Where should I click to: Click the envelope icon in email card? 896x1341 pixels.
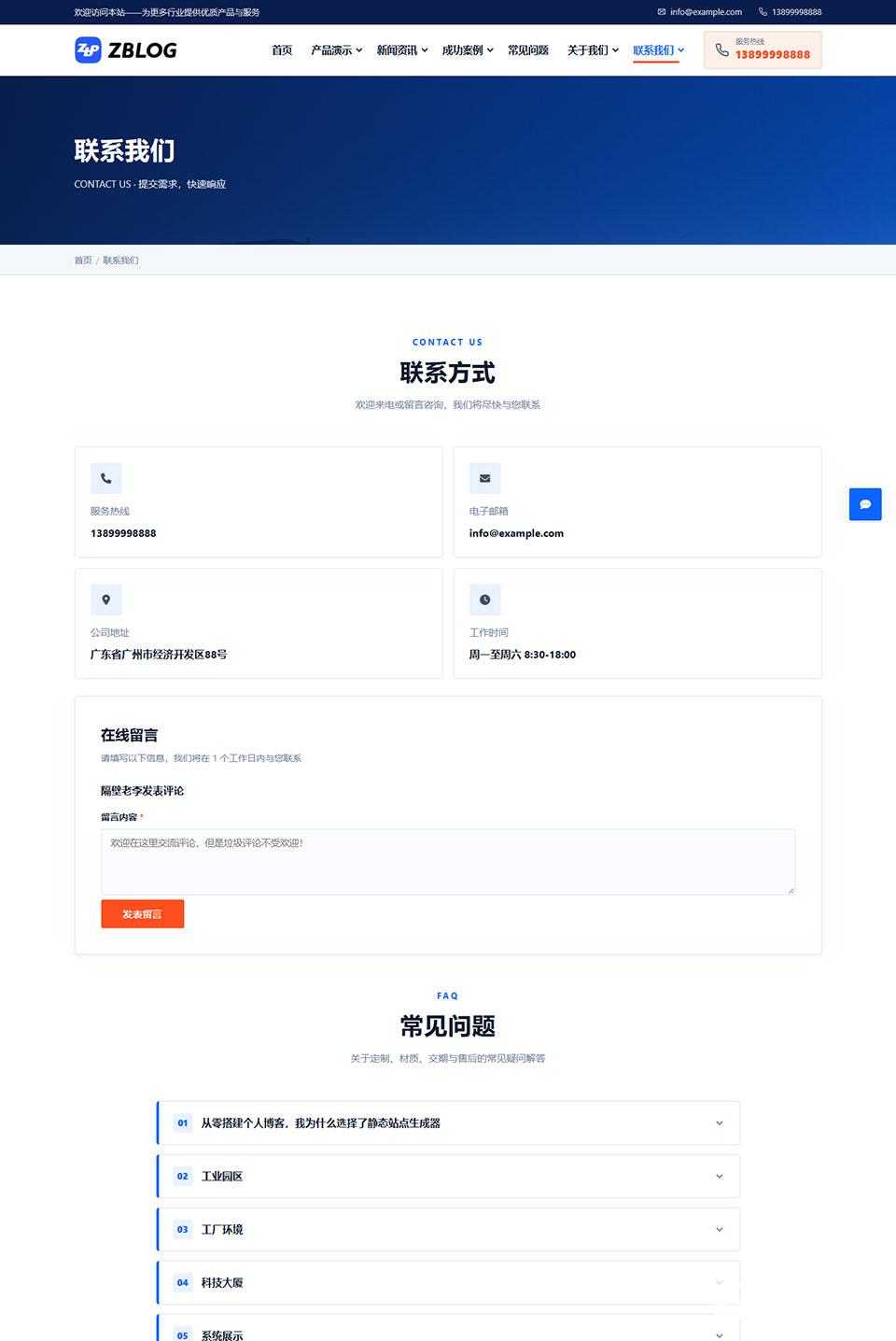click(485, 478)
